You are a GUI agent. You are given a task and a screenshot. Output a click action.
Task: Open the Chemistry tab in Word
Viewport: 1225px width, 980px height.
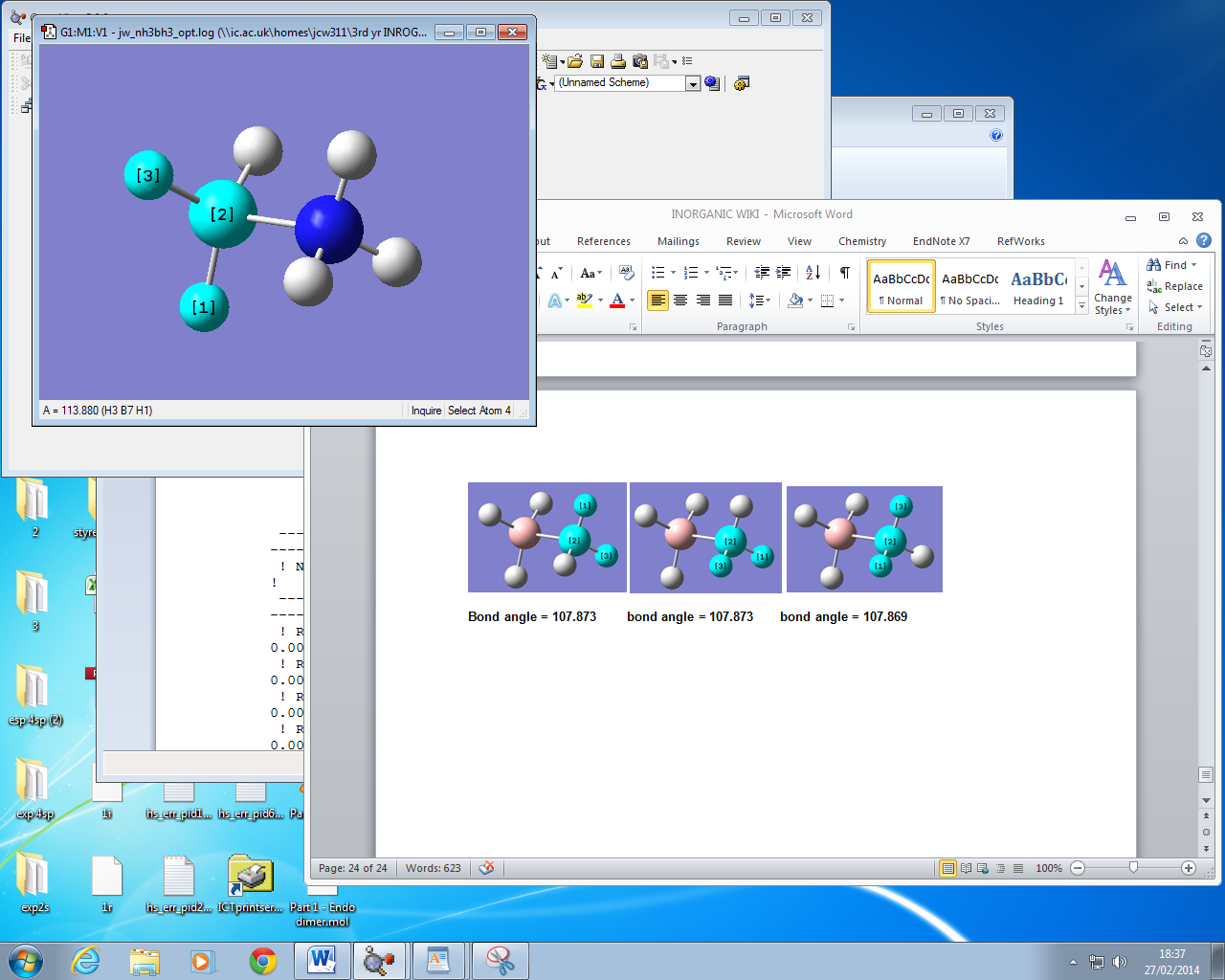tap(862, 241)
